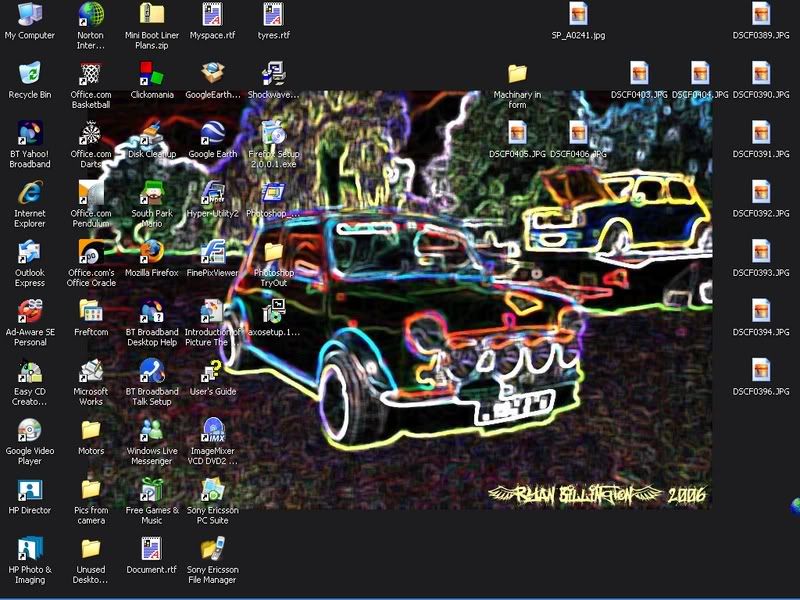Viewport: 800px width, 600px height.
Task: Select the Hyper-Utility2 icon
Action: pos(212,192)
